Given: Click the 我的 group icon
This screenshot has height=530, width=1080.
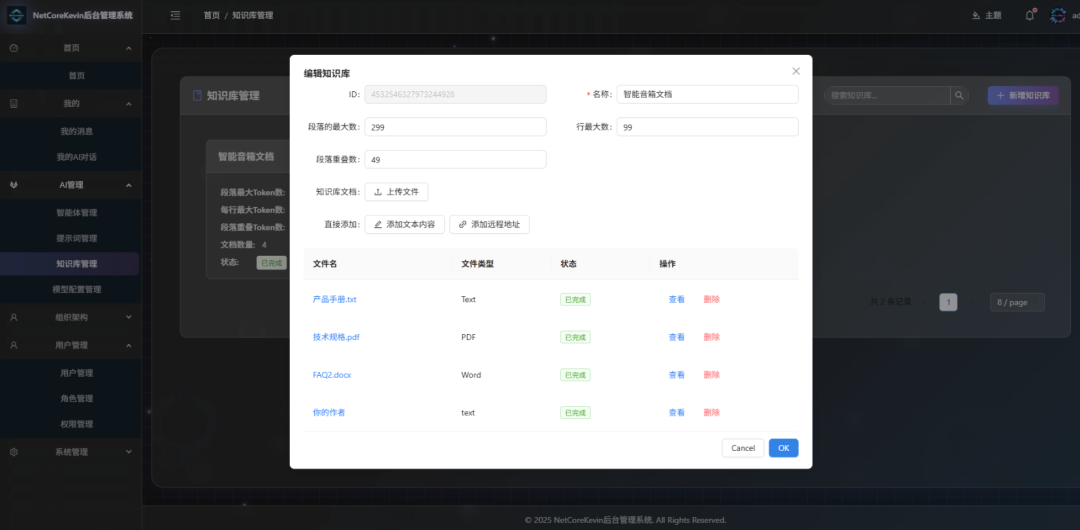Looking at the screenshot, I should 14,103.
